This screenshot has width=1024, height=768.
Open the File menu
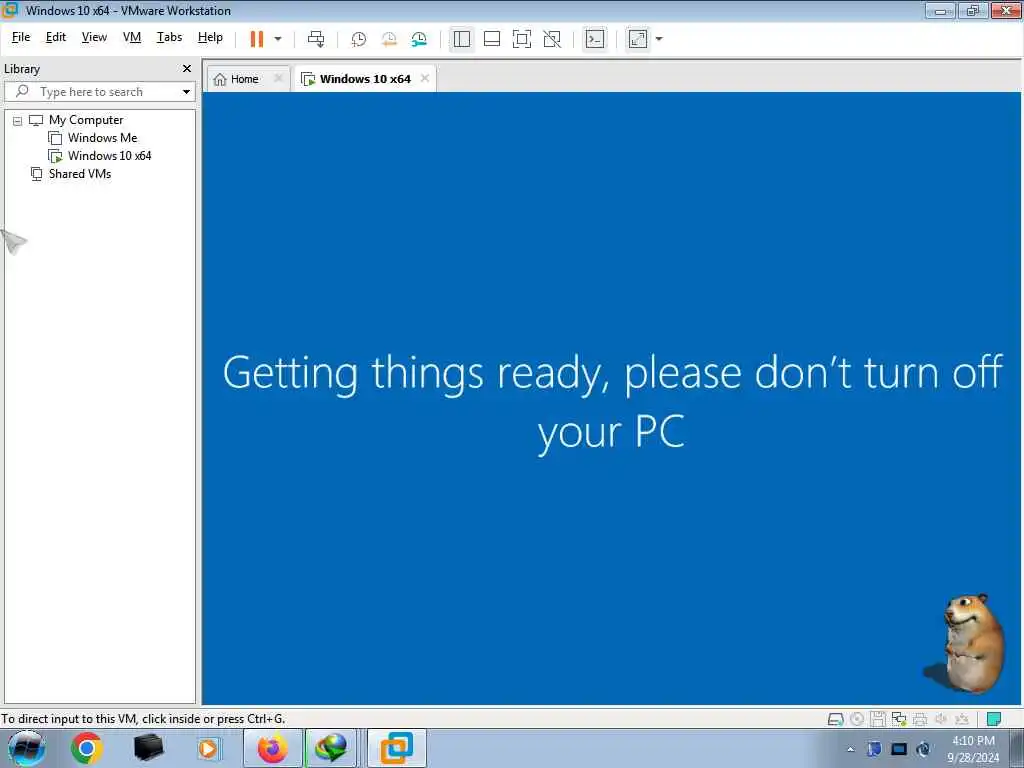pos(21,37)
